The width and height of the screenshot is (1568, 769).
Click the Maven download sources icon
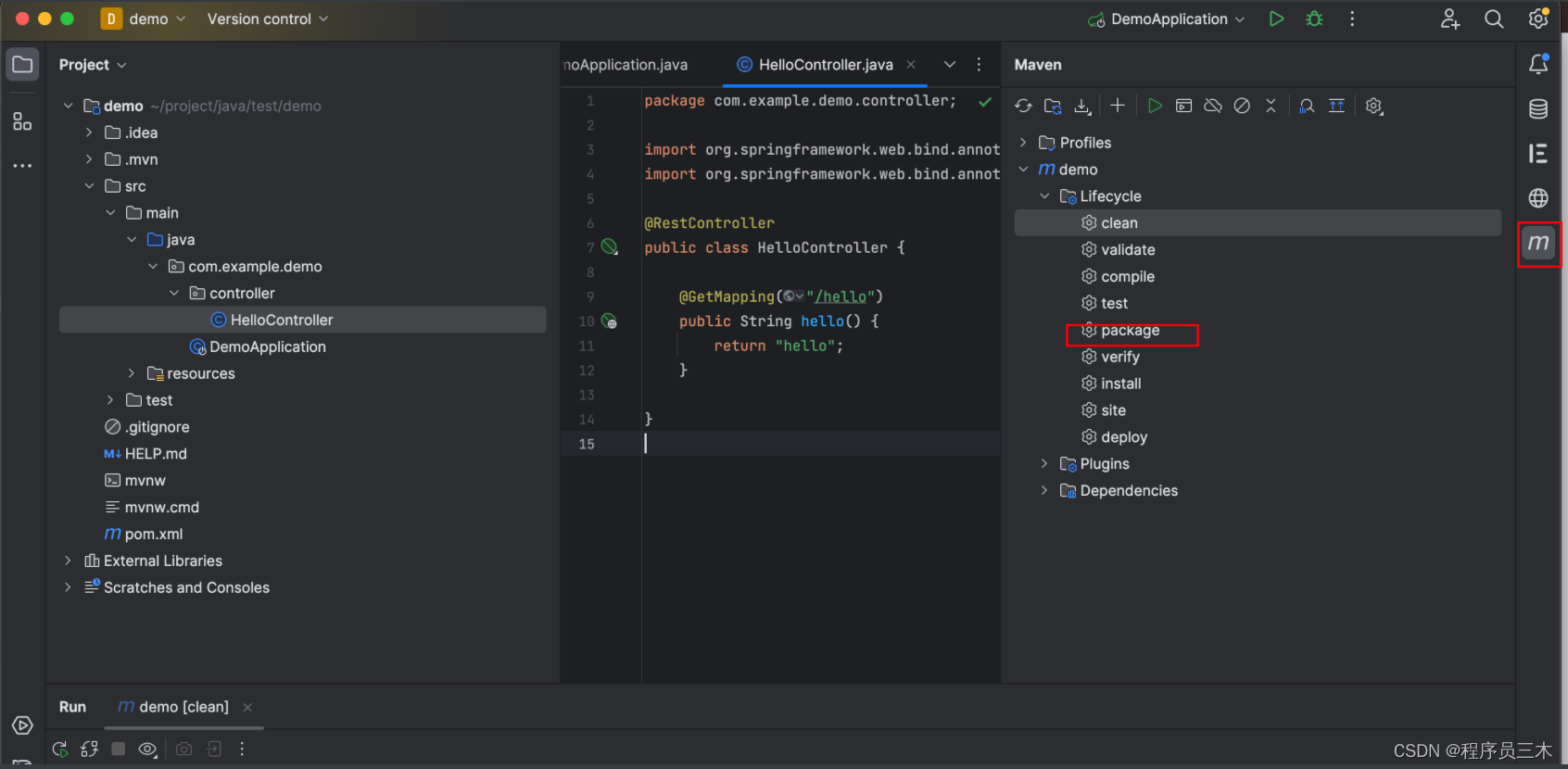(1082, 106)
